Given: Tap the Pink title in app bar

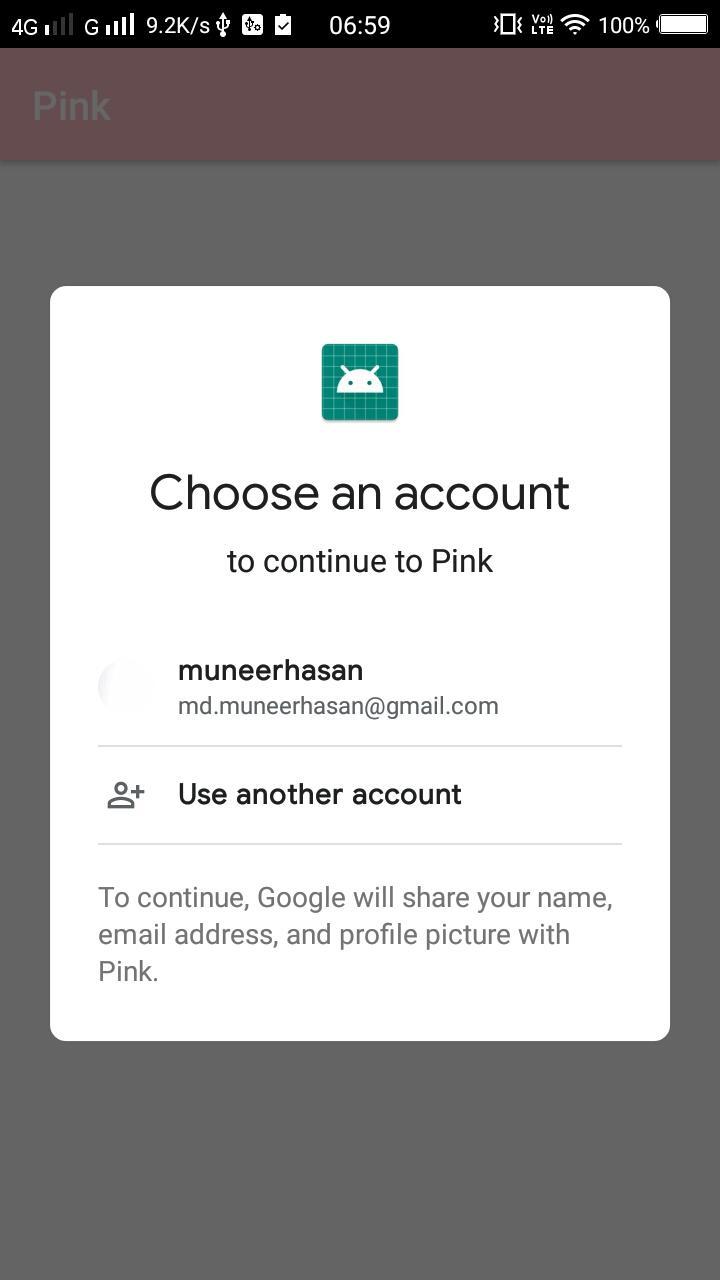Looking at the screenshot, I should (x=71, y=106).
